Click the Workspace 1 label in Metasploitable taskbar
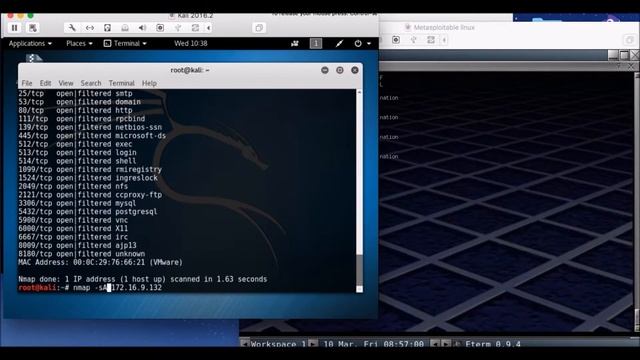 coord(278,344)
